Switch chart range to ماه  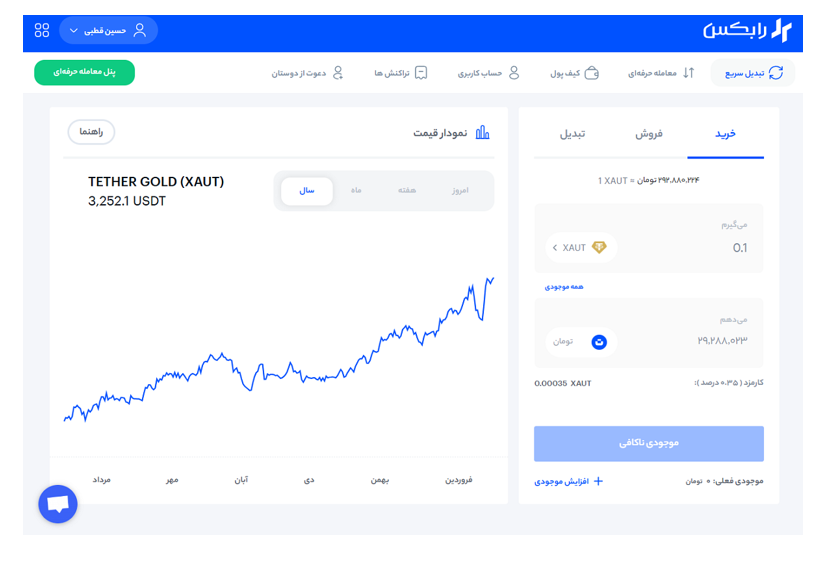pyautogui.click(x=356, y=190)
